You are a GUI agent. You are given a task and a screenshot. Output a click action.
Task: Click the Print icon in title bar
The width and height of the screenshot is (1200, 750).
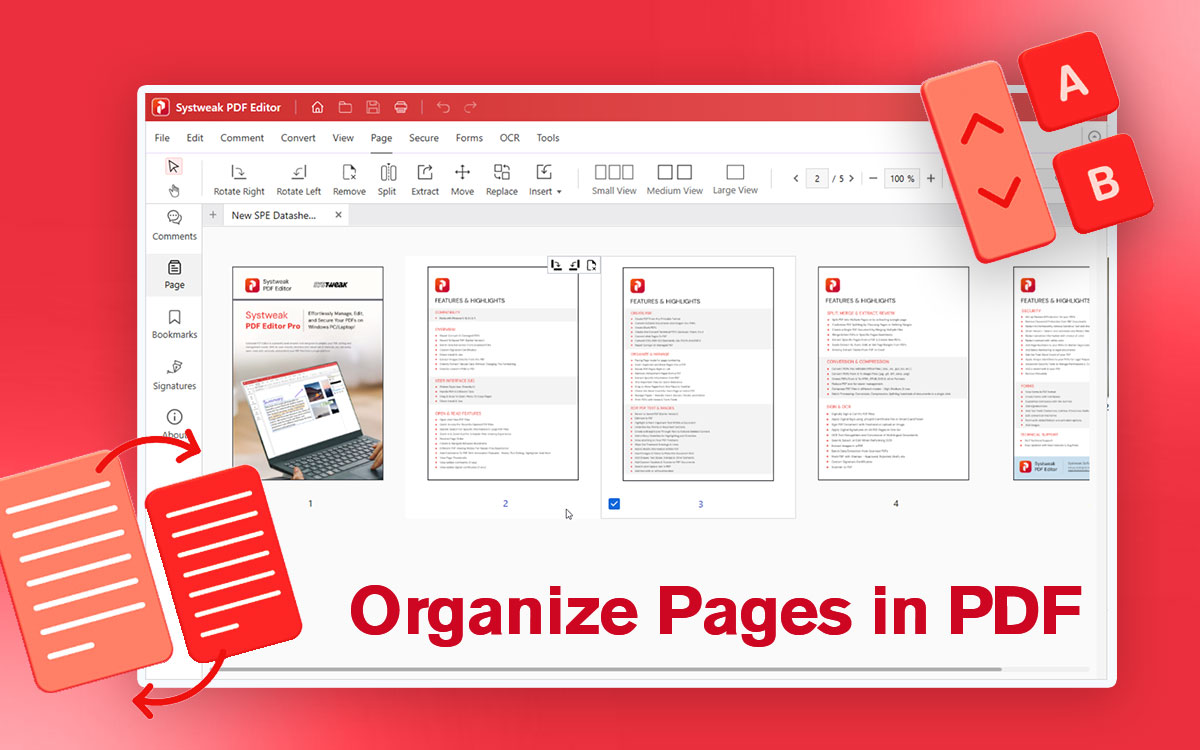401,107
